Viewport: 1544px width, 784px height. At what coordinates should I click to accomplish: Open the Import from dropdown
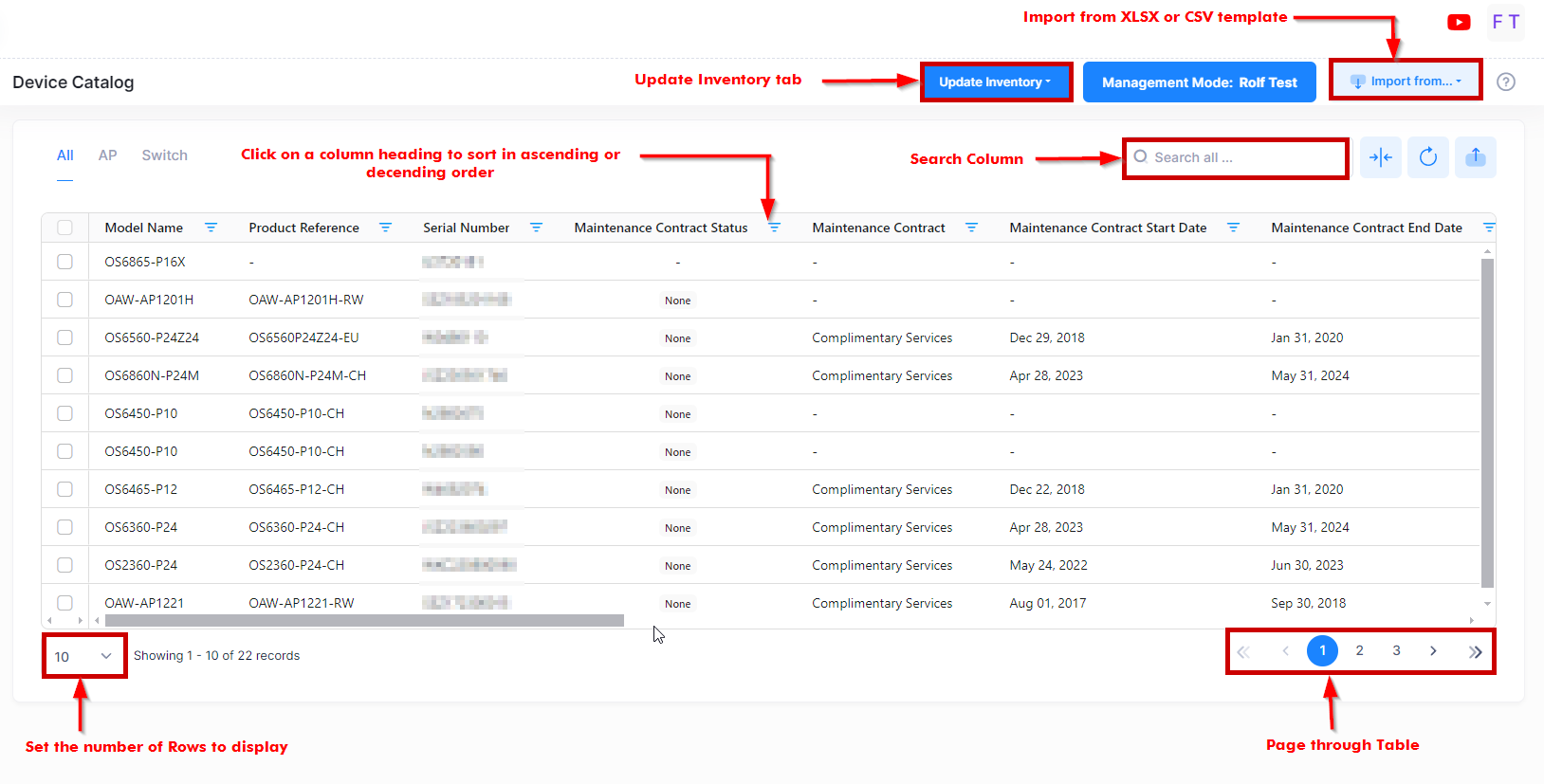(1406, 82)
